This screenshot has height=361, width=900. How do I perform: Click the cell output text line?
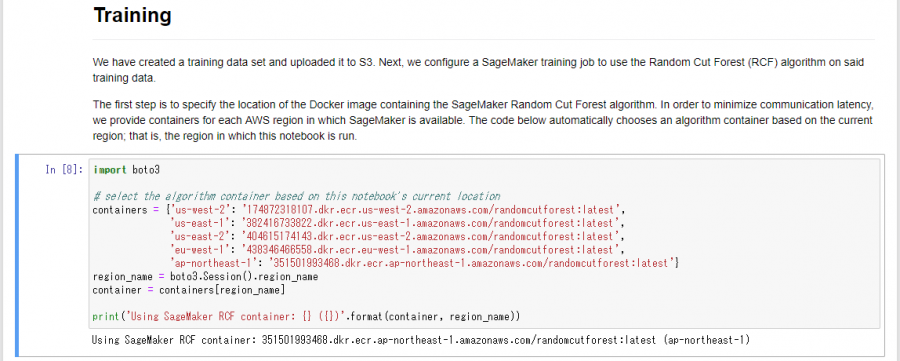[421, 340]
